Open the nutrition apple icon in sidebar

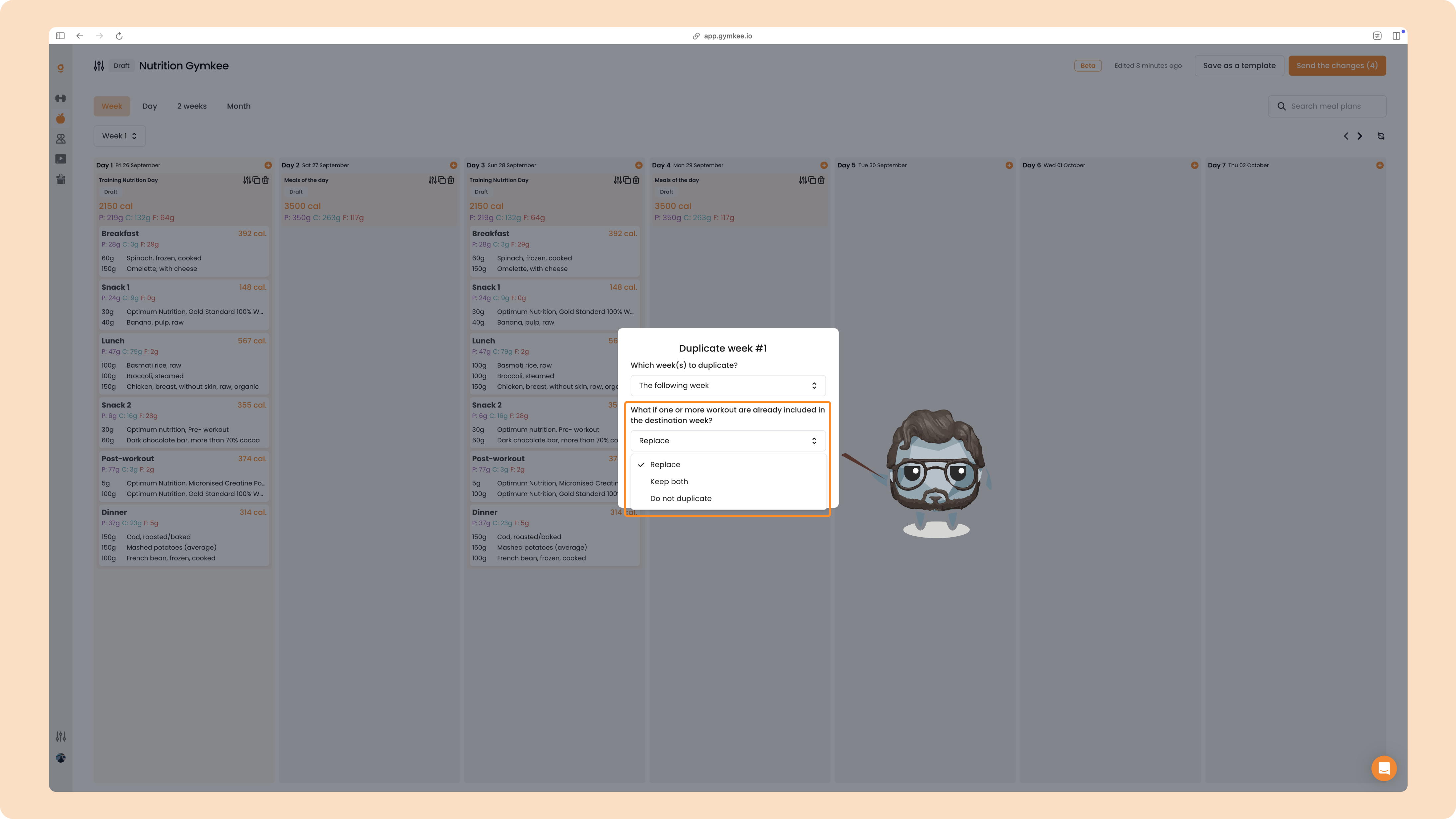(60, 118)
